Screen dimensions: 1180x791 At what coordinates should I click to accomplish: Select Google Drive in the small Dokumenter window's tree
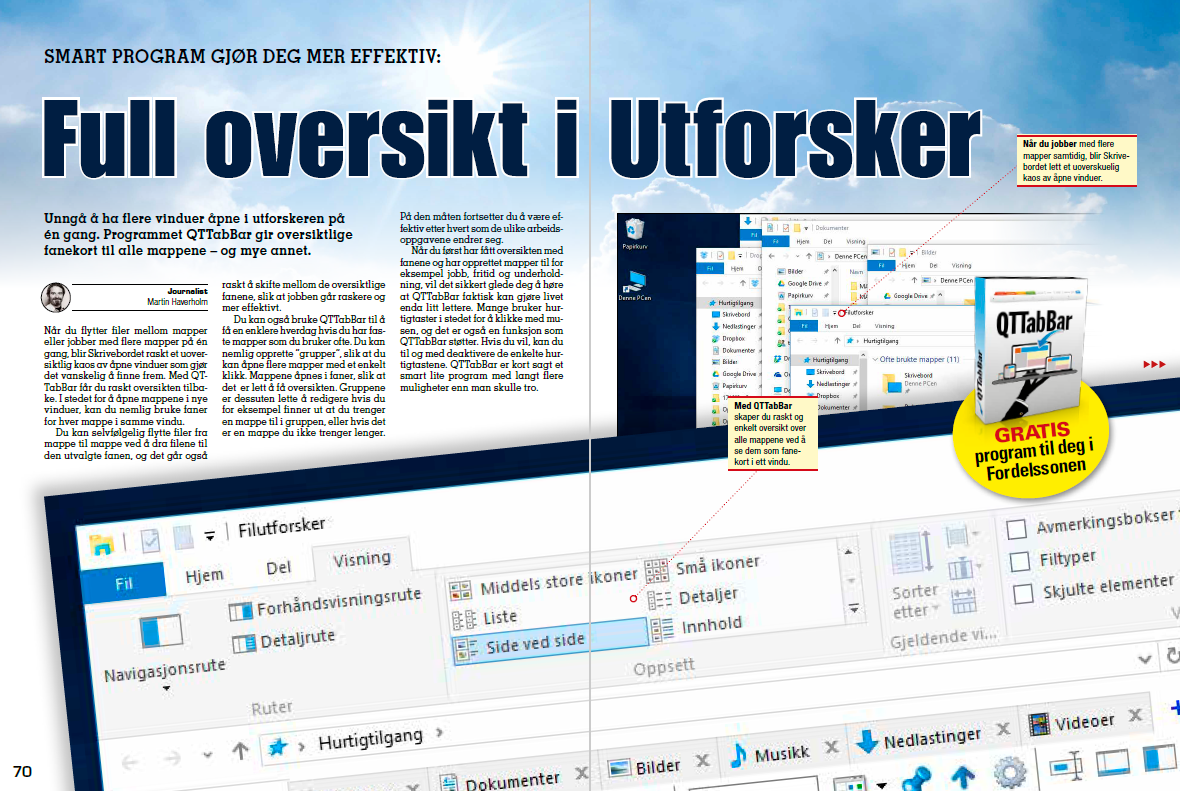(799, 284)
